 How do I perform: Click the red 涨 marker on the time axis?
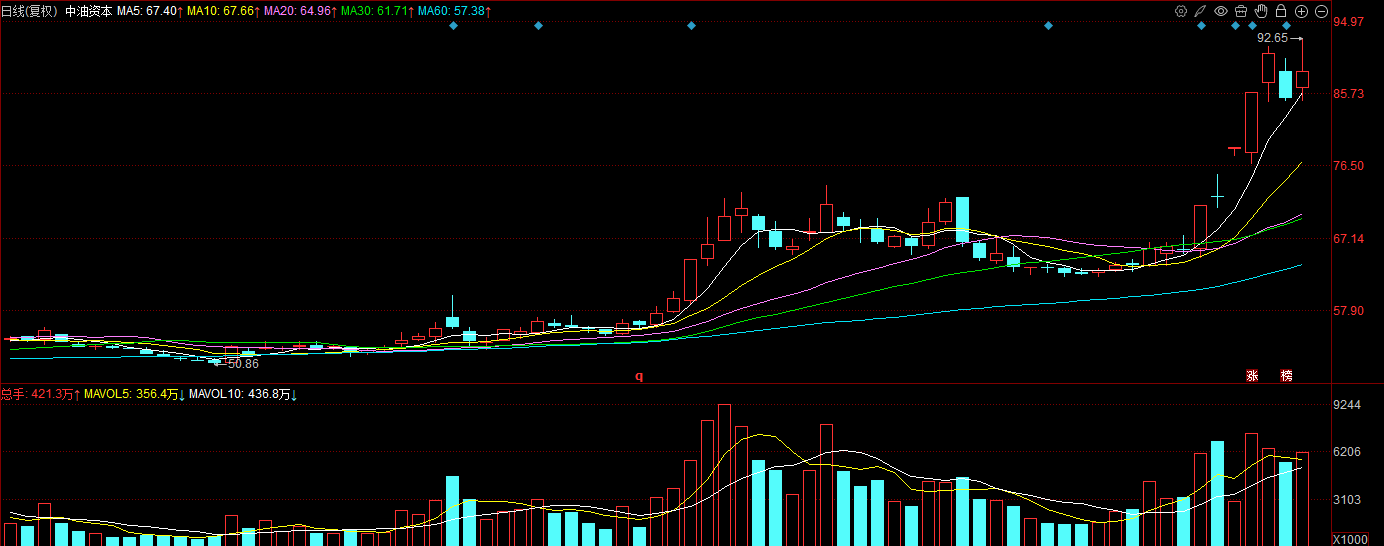tap(1251, 376)
